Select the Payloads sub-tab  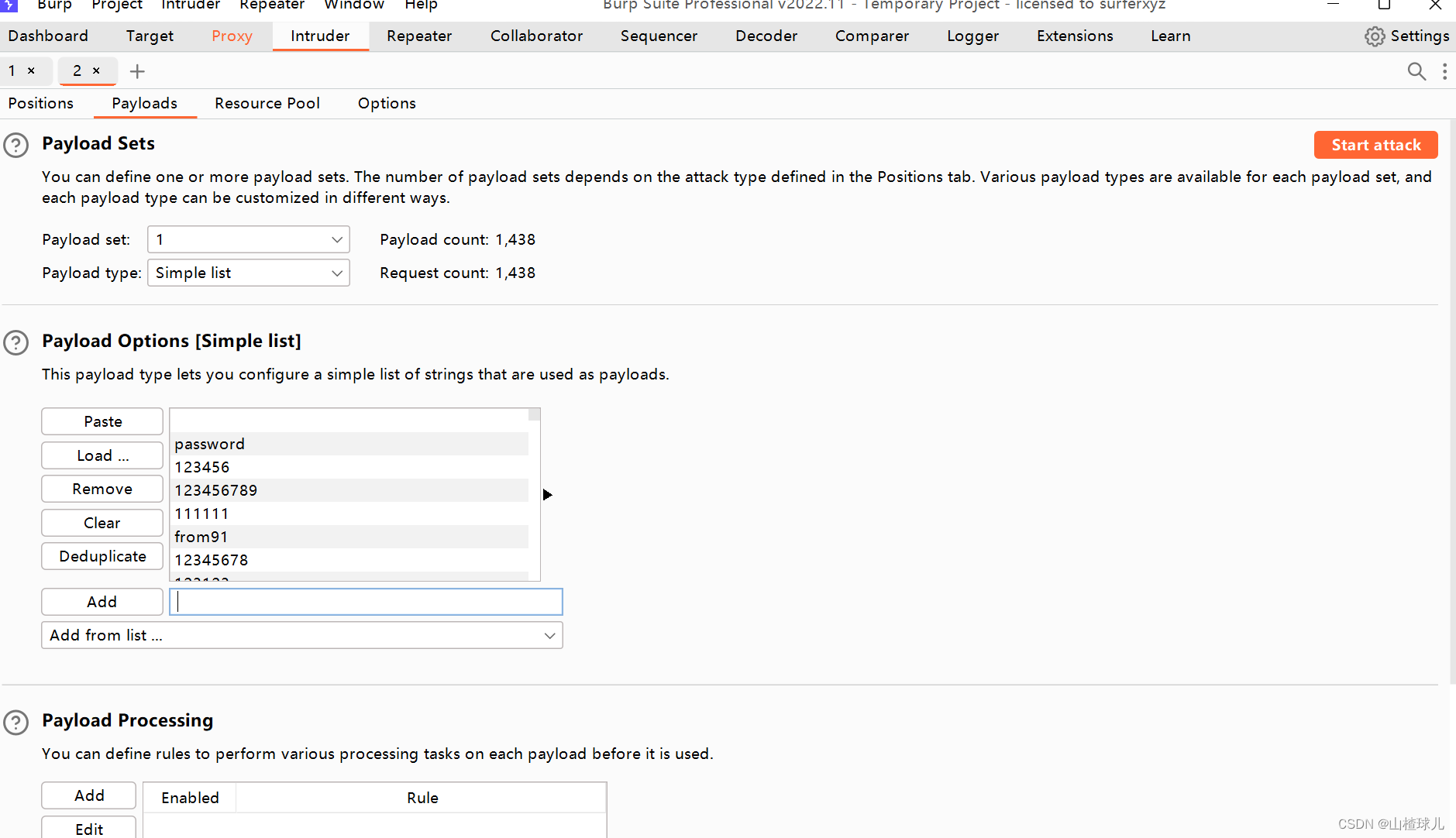pyautogui.click(x=144, y=103)
